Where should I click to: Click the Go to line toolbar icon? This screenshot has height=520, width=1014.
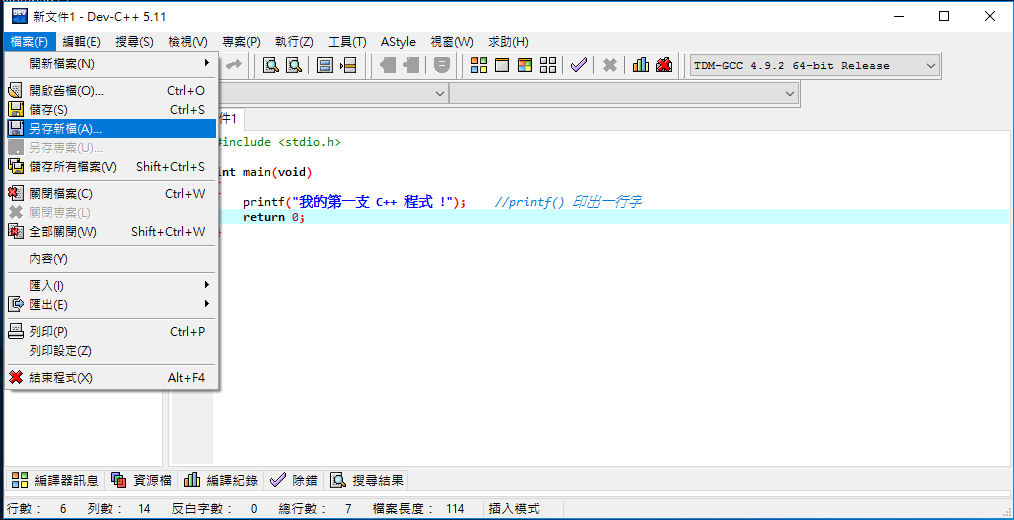349,65
